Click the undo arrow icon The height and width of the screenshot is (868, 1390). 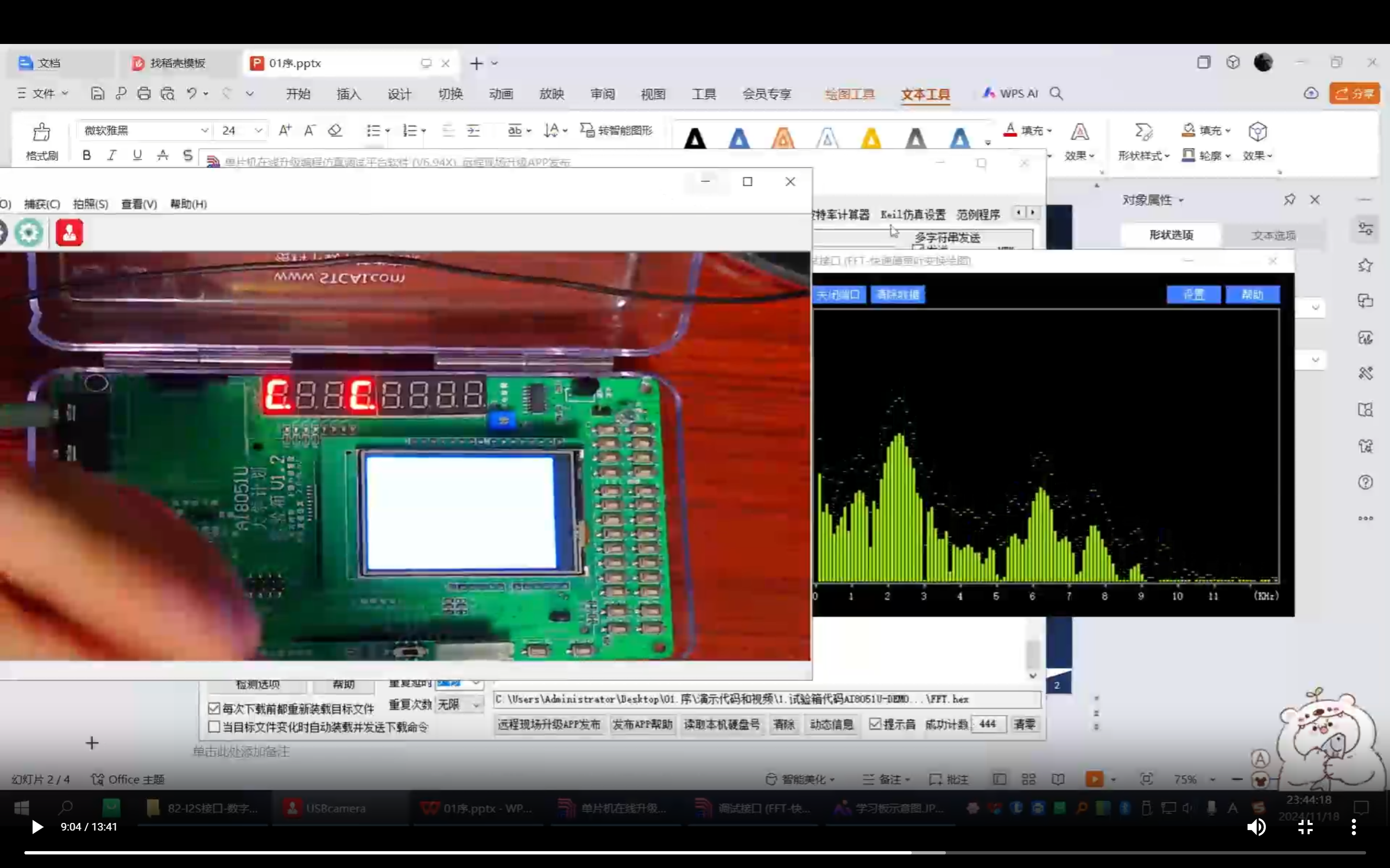[192, 93]
